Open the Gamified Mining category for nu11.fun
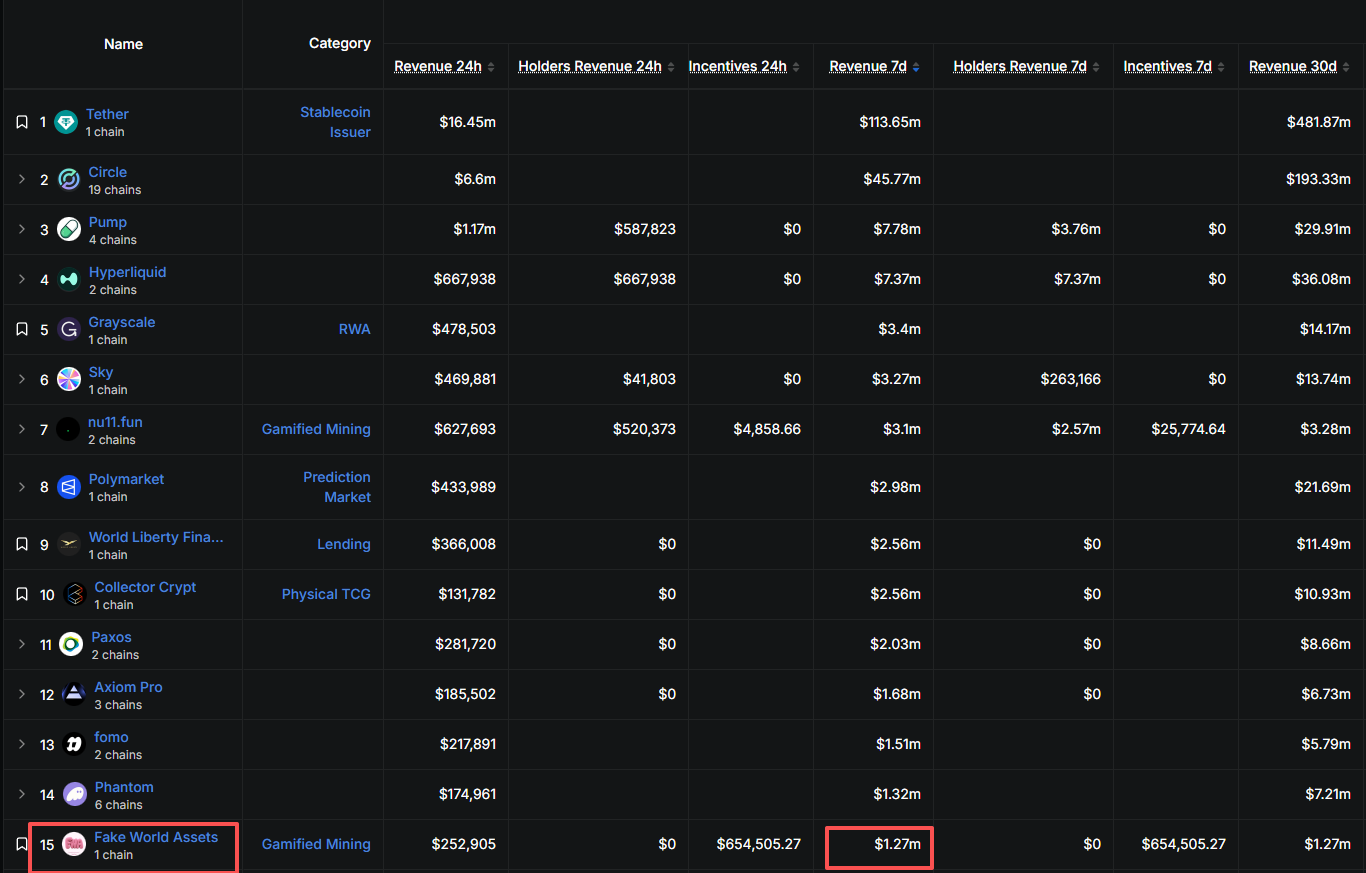The image size is (1366, 873). pyautogui.click(x=316, y=429)
